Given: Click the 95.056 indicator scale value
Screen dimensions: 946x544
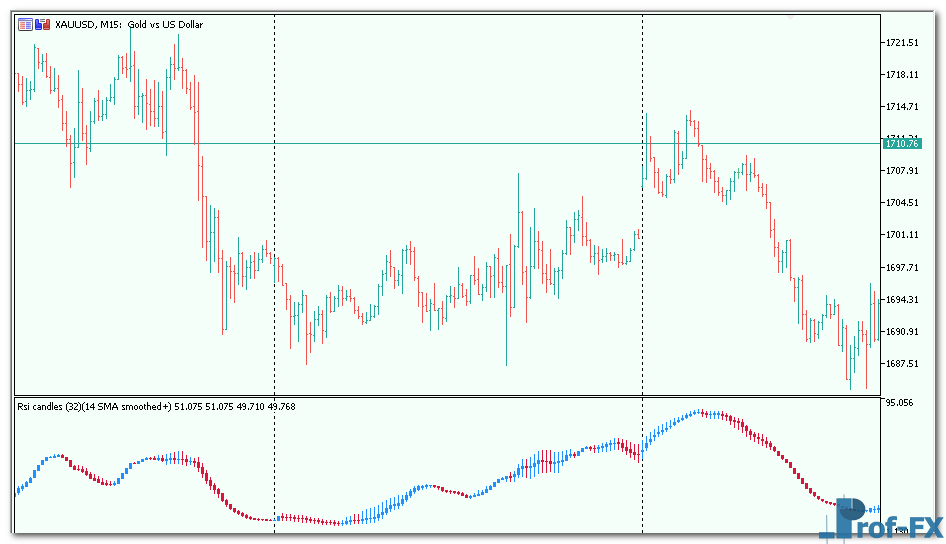Looking at the screenshot, I should coord(900,403).
